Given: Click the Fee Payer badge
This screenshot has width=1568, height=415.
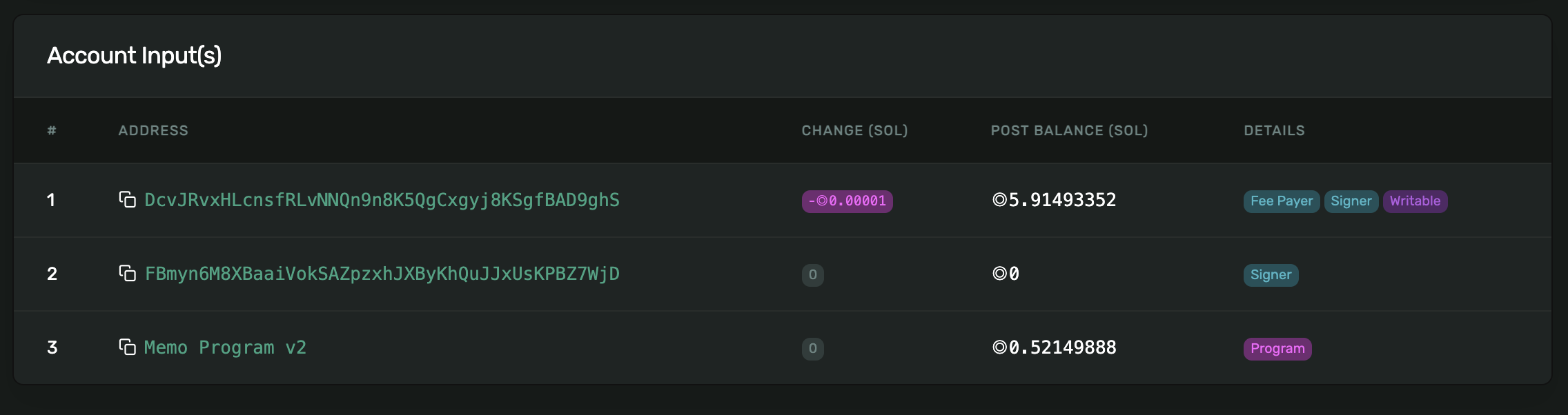Looking at the screenshot, I should point(1281,201).
